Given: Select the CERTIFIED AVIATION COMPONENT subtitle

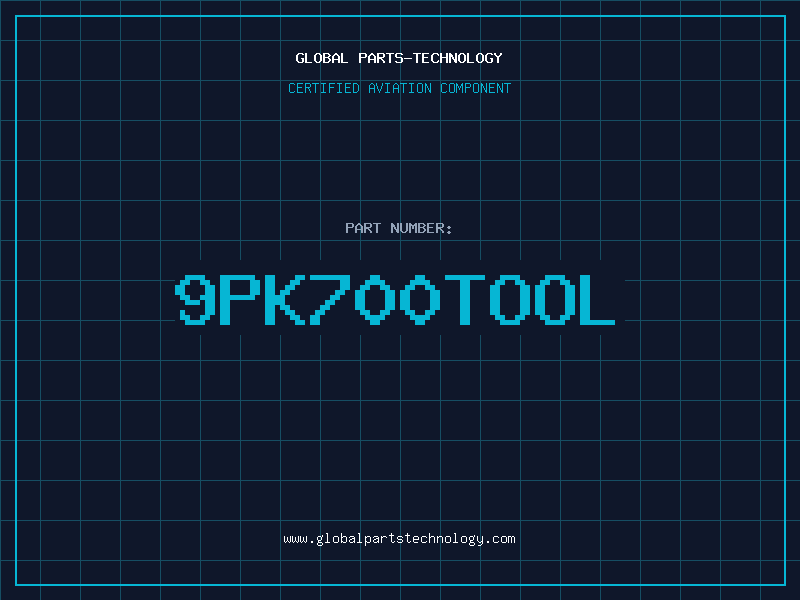Looking at the screenshot, I should [399, 88].
